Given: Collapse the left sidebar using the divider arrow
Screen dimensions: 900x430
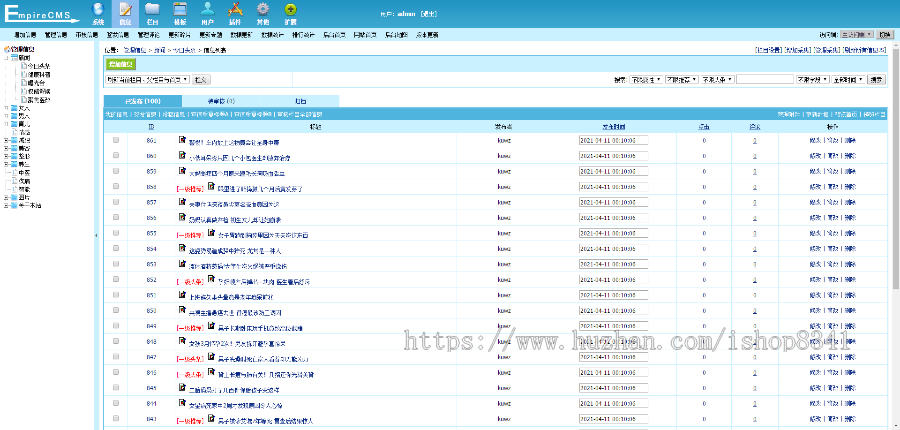Looking at the screenshot, I should point(96,235).
